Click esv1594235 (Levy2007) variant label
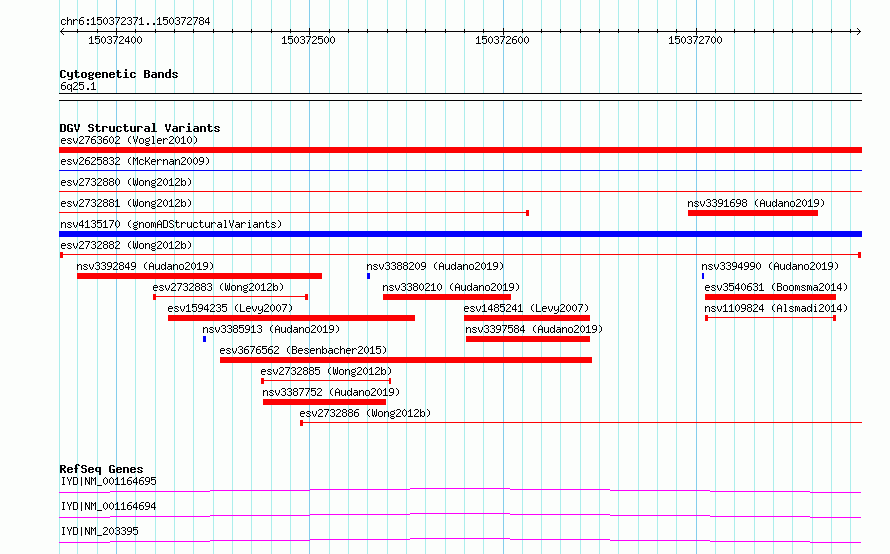The height and width of the screenshot is (554, 890). [x=230, y=308]
